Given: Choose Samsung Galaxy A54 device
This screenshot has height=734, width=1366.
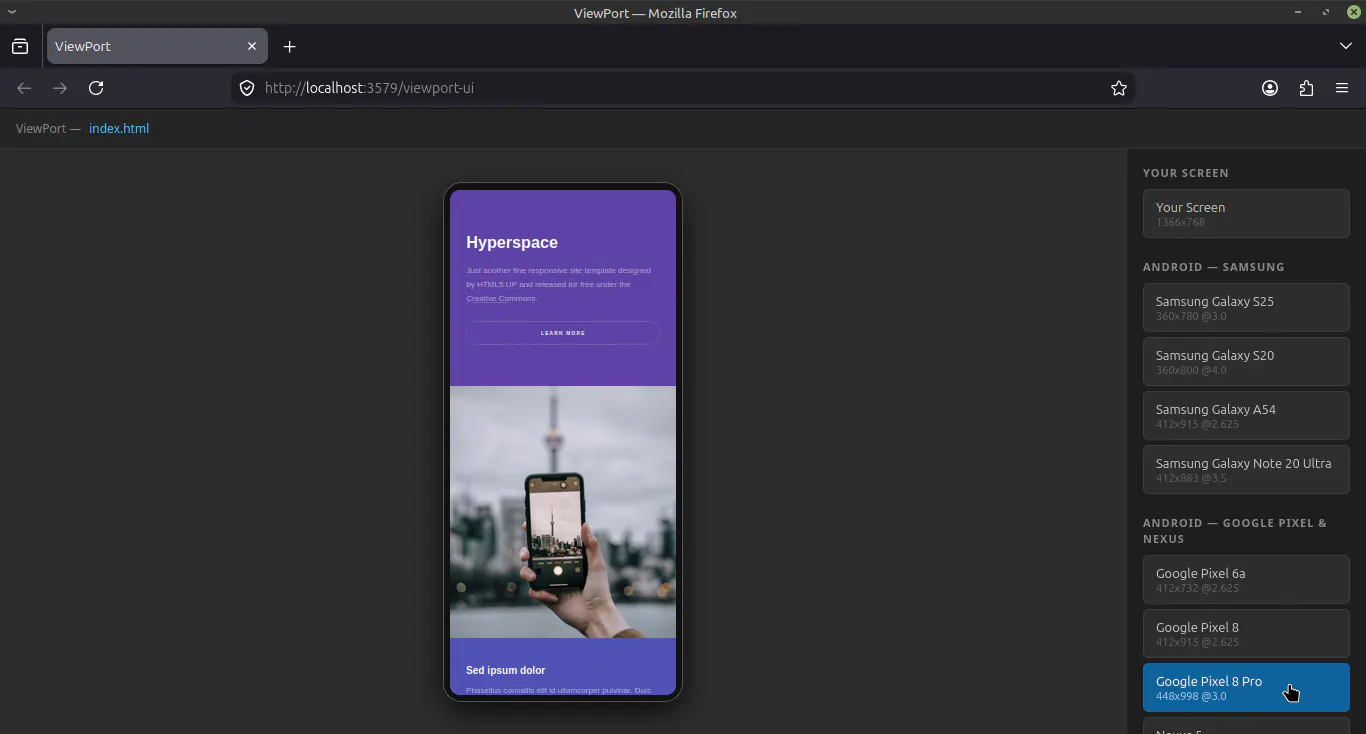Looking at the screenshot, I should pos(1246,415).
